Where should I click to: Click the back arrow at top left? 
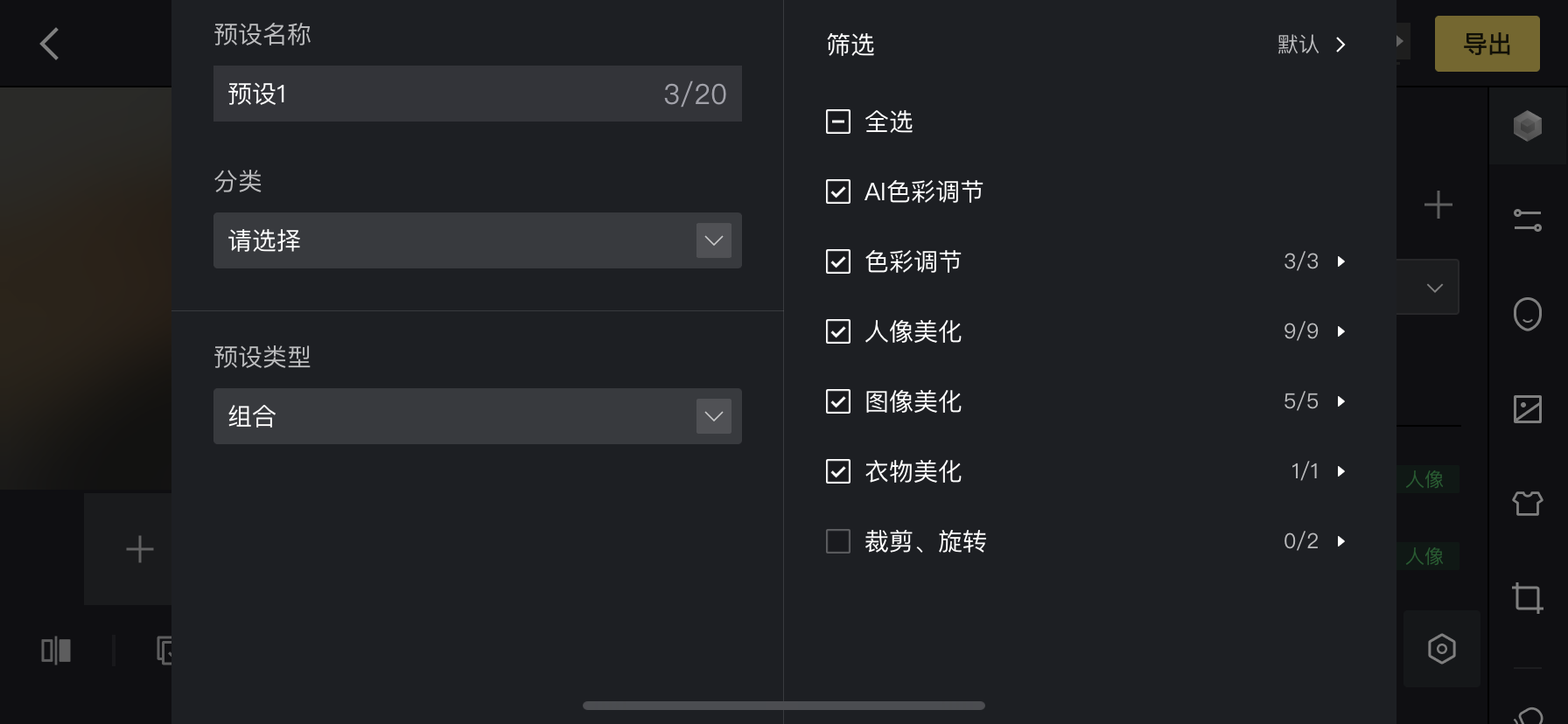49,43
